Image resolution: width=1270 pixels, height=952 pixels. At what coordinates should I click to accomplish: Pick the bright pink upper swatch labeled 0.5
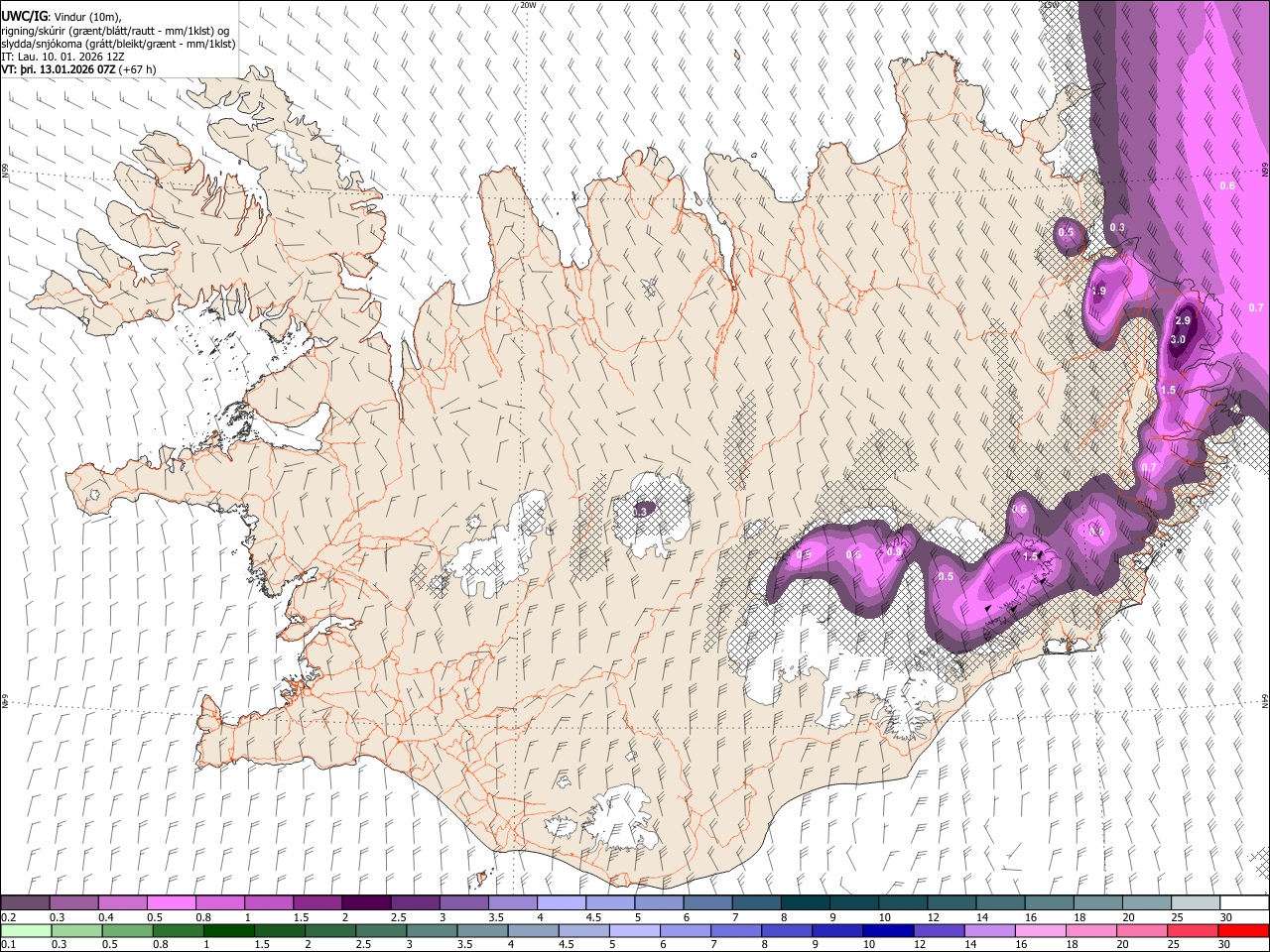pyautogui.click(x=171, y=902)
